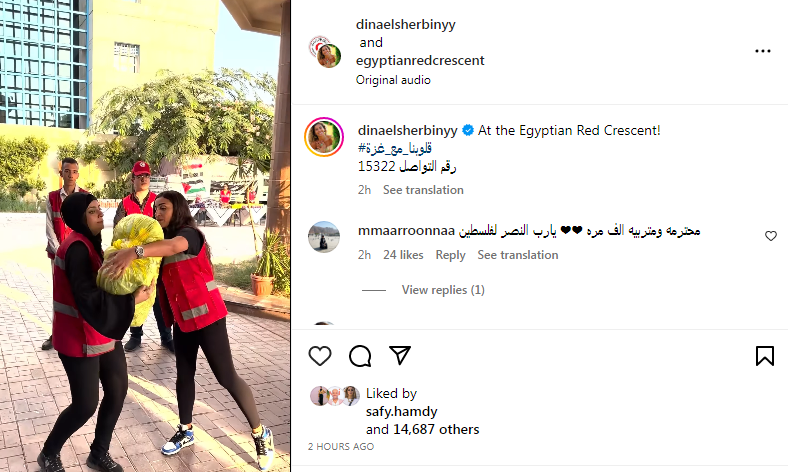788x472 pixels.
Task: View the 24 likes on comment
Action: 403,255
